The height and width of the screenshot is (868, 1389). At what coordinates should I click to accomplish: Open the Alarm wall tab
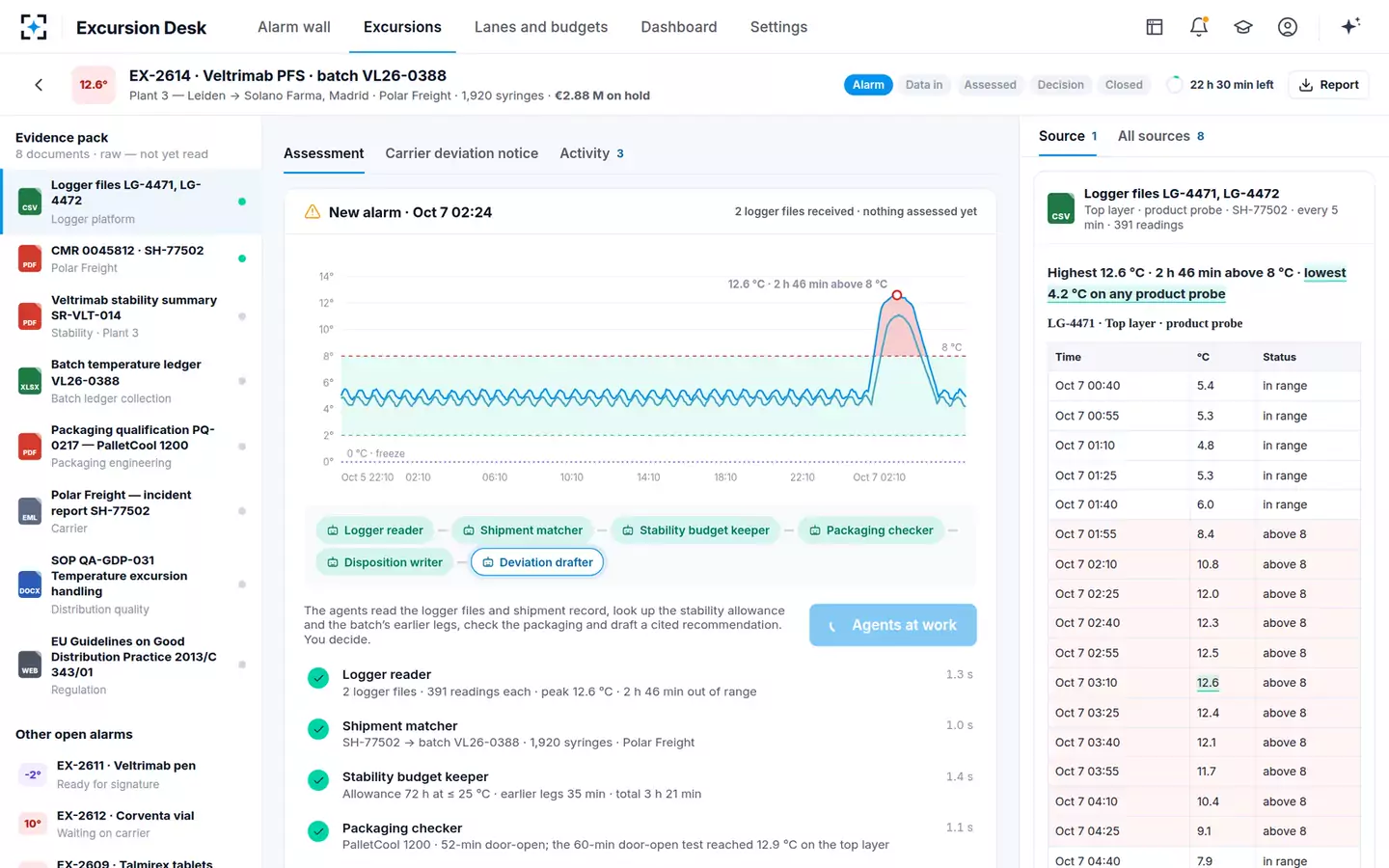tap(294, 27)
